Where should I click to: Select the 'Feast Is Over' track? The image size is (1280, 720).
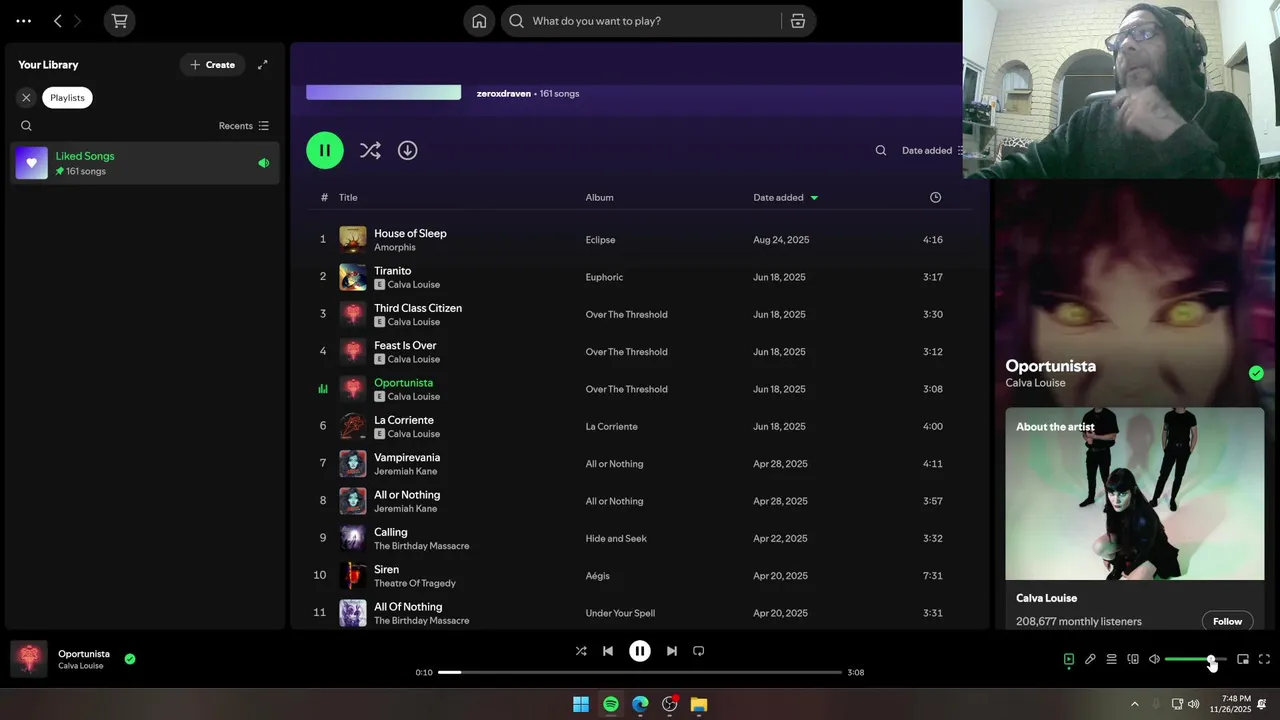point(405,346)
